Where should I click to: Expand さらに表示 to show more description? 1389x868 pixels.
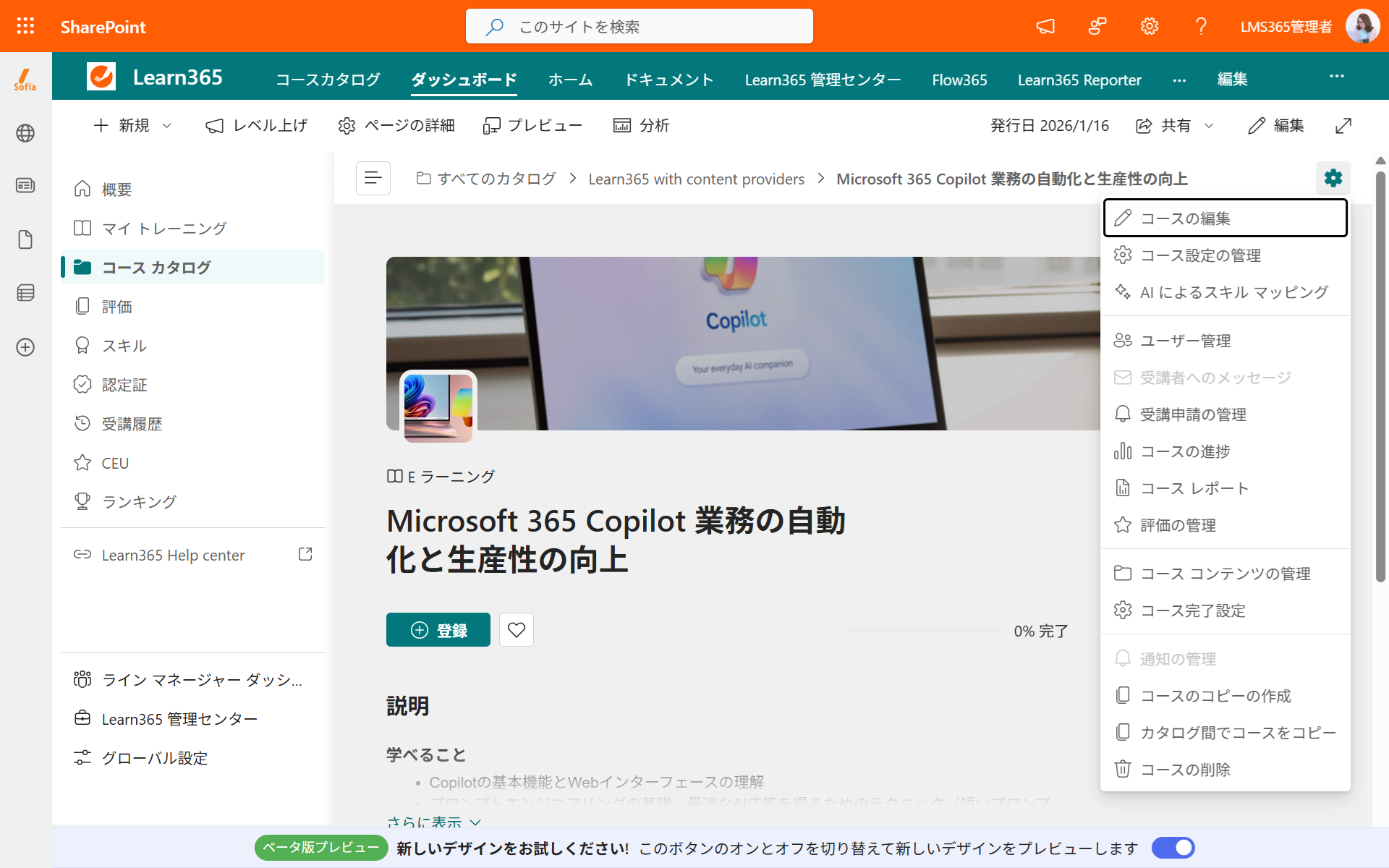point(434,822)
